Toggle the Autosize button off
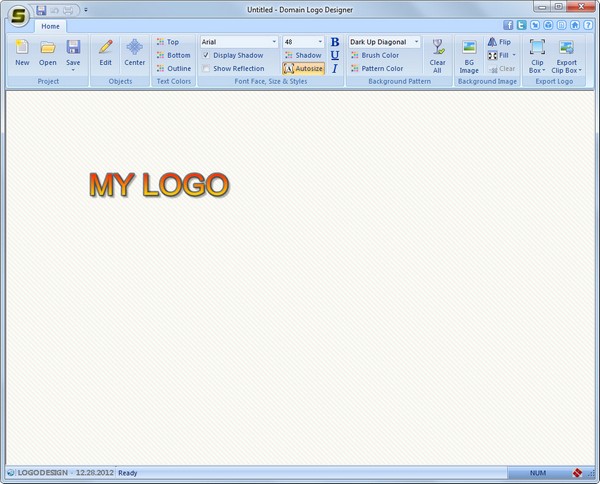The image size is (600, 484). pos(303,68)
